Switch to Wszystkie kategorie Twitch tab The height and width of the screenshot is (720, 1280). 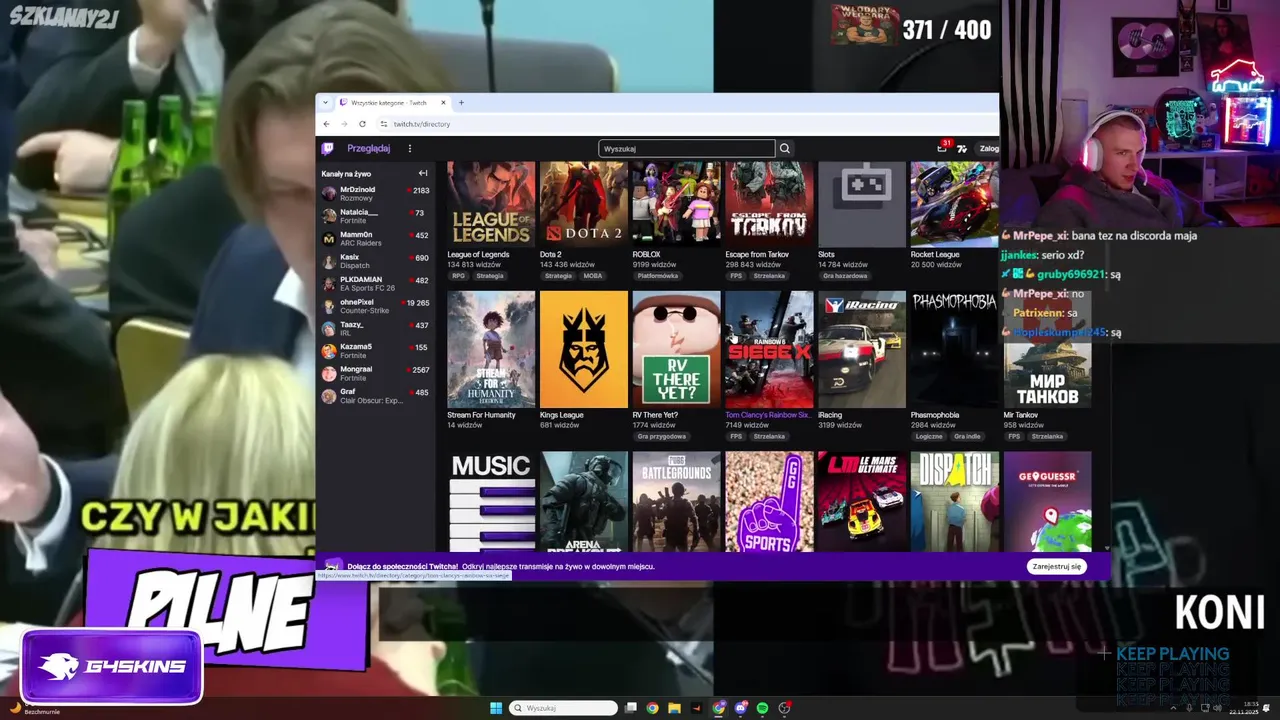[389, 102]
